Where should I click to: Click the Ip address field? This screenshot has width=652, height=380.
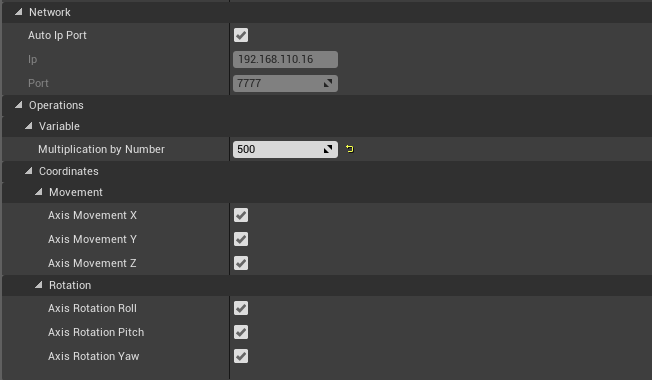click(285, 59)
